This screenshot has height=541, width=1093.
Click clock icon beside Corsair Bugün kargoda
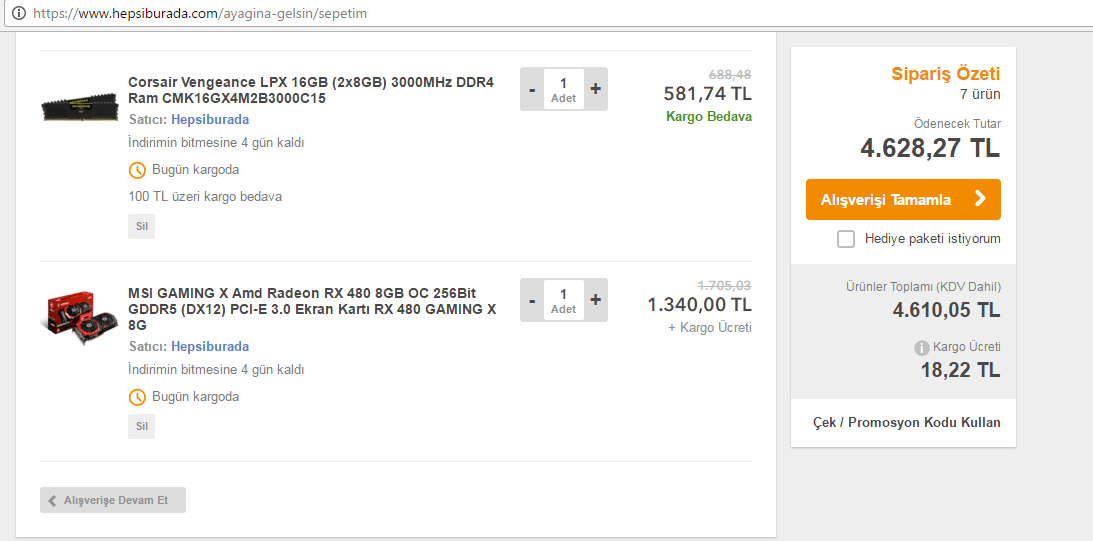tap(137, 170)
